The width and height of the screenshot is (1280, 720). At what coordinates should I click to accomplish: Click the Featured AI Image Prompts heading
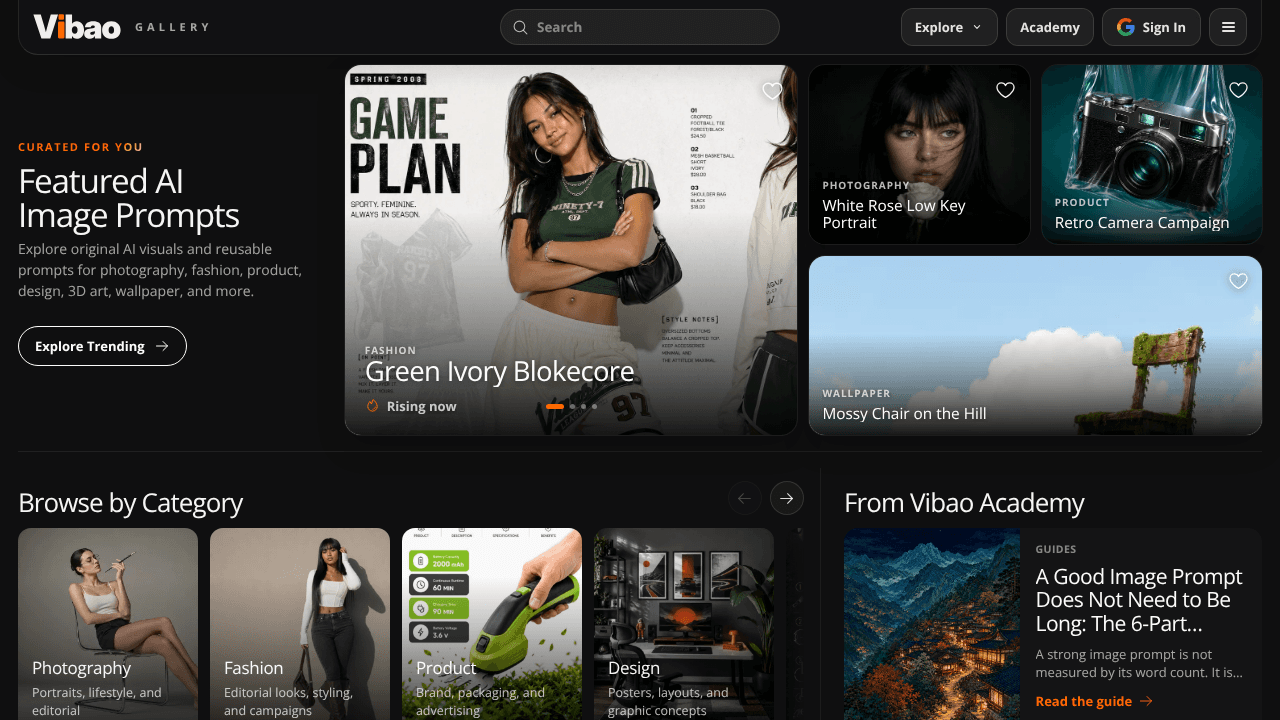[x=129, y=198]
